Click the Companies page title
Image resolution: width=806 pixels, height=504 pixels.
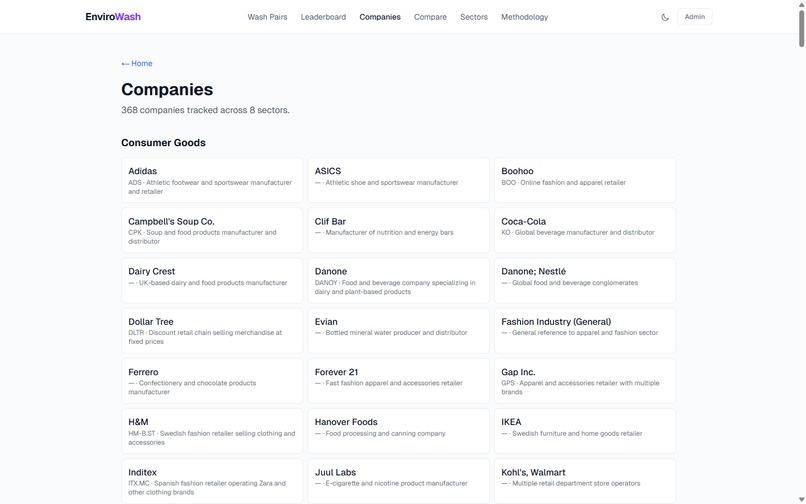(167, 89)
